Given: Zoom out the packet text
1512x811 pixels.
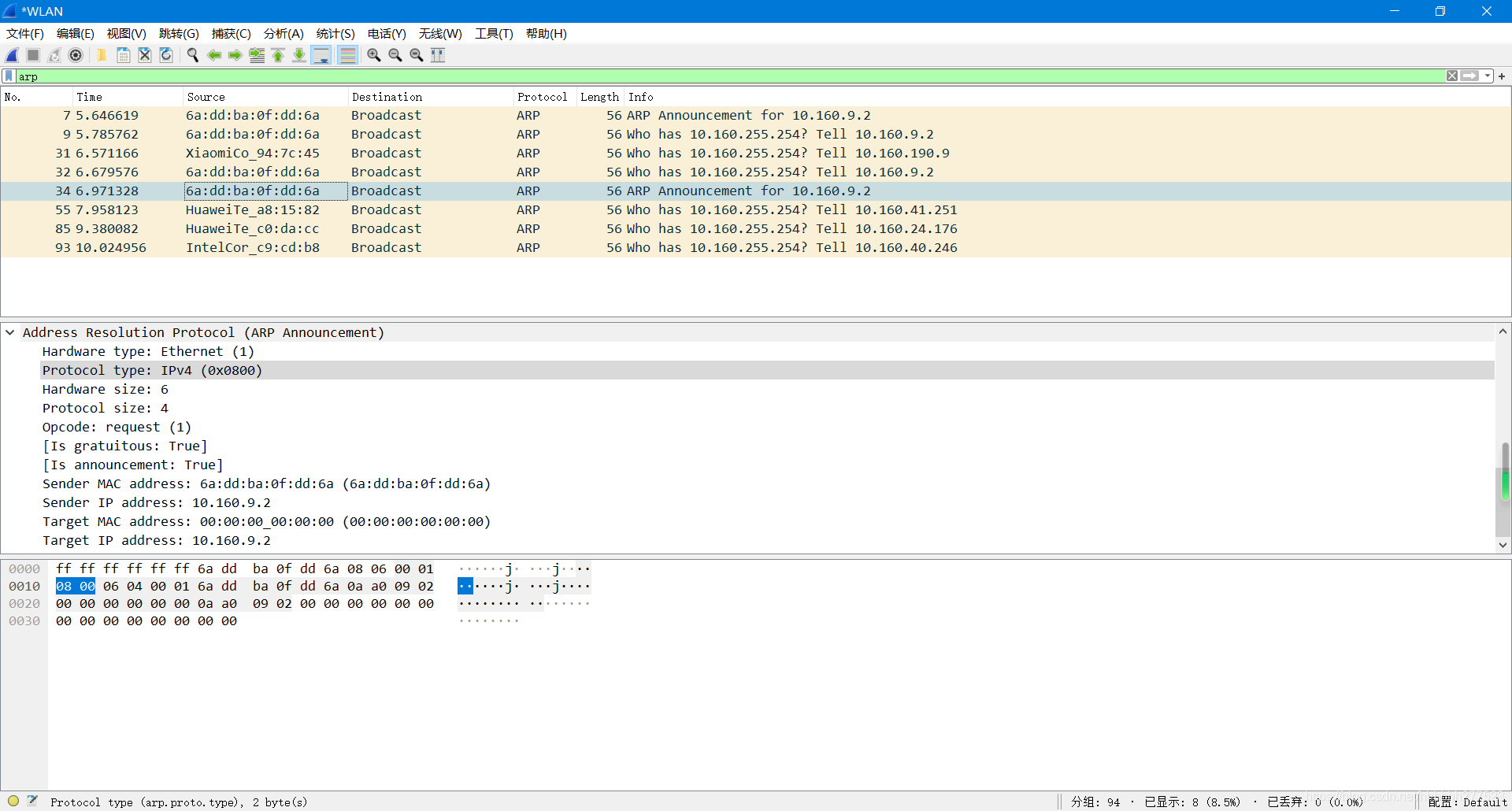Looking at the screenshot, I should tap(395, 55).
